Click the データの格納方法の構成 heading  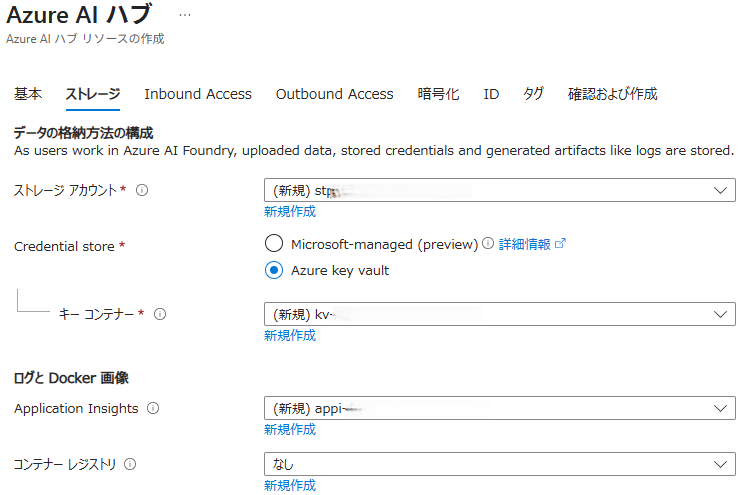click(x=83, y=133)
